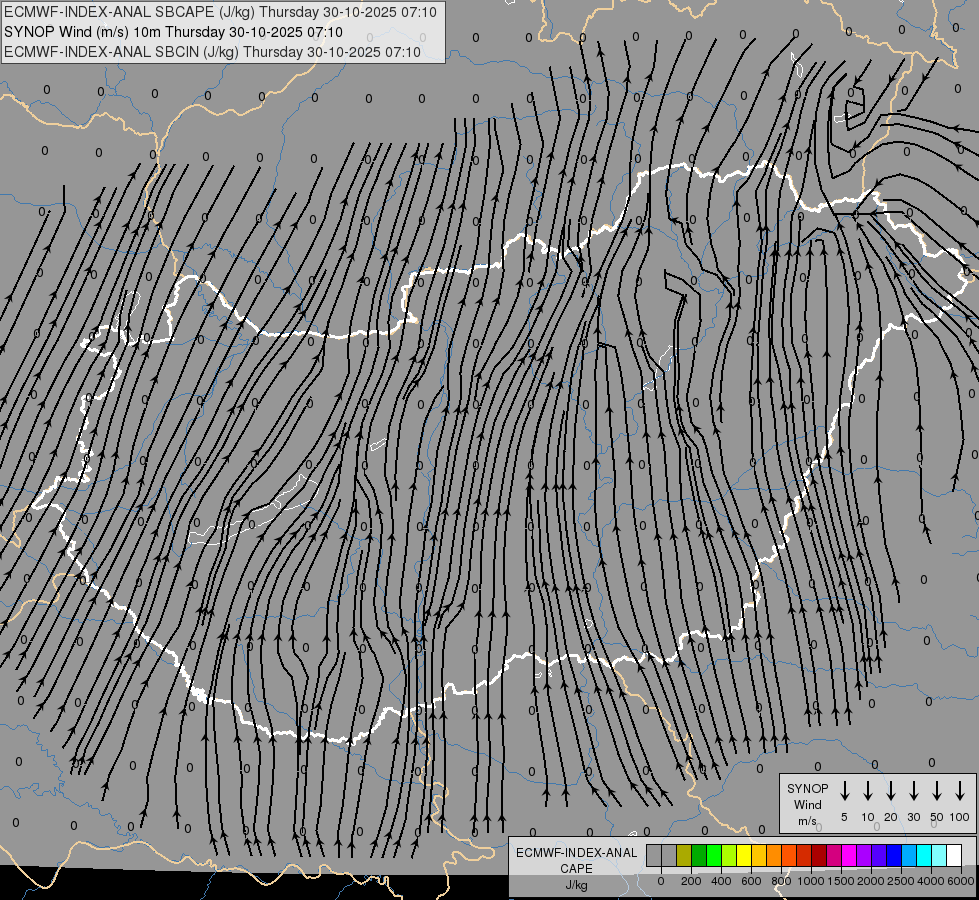
Task: Select the SYNOP Wind 10m title line
Action: 173,32
